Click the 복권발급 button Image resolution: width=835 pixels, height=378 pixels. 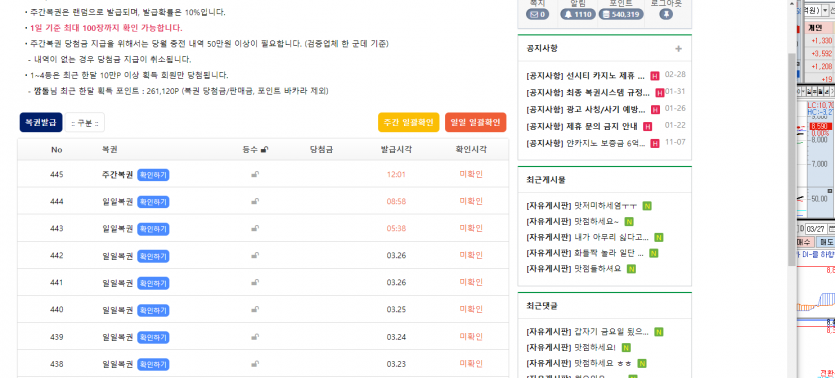41,123
